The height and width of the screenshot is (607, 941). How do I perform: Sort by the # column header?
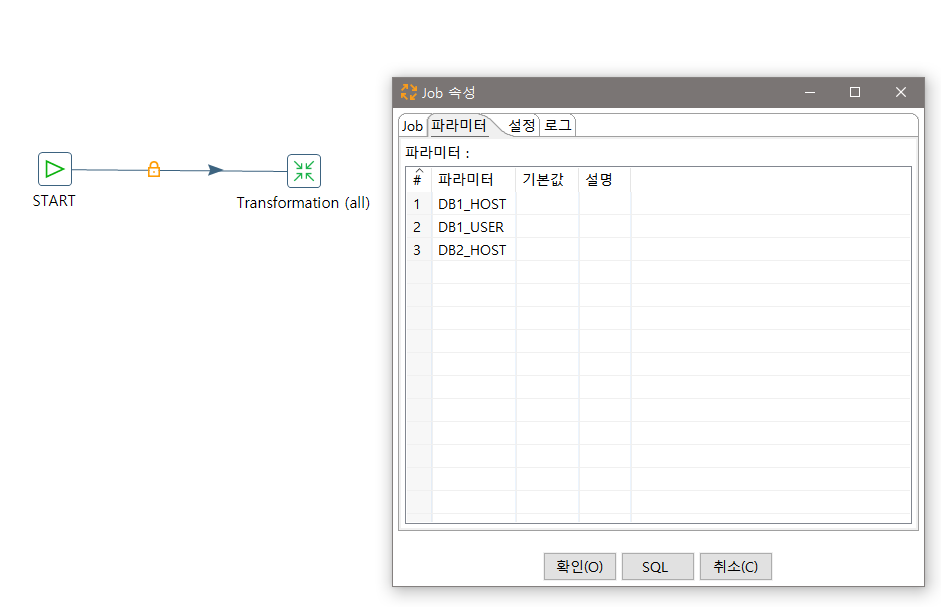419,180
